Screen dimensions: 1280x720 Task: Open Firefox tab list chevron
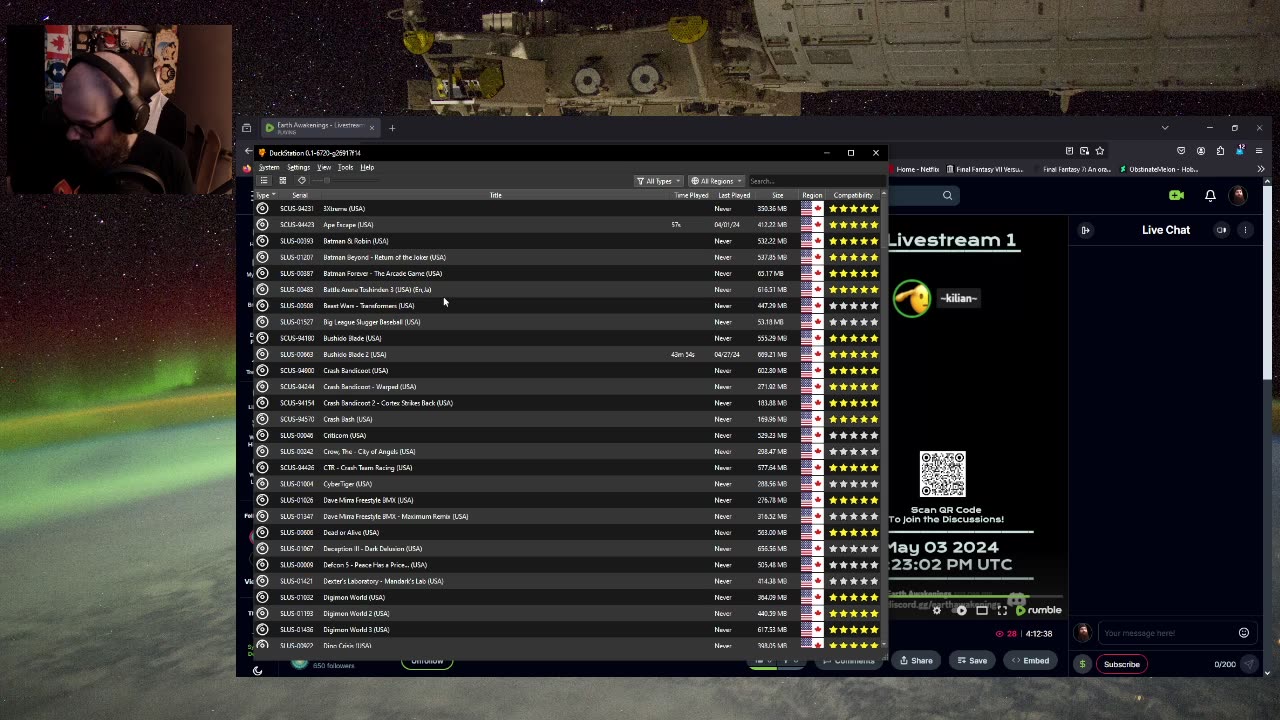1164,128
